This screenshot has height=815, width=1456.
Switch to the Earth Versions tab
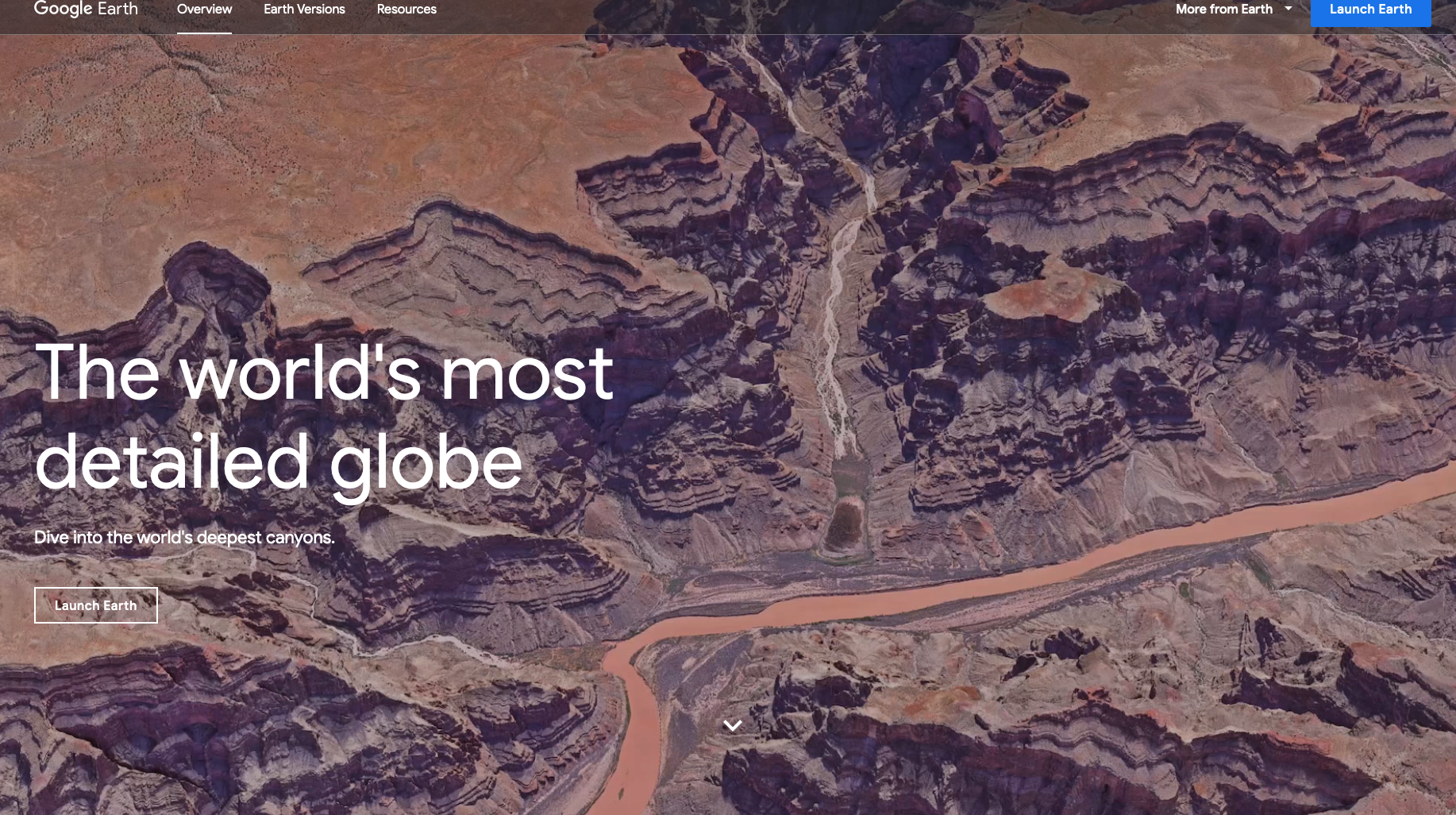point(304,10)
